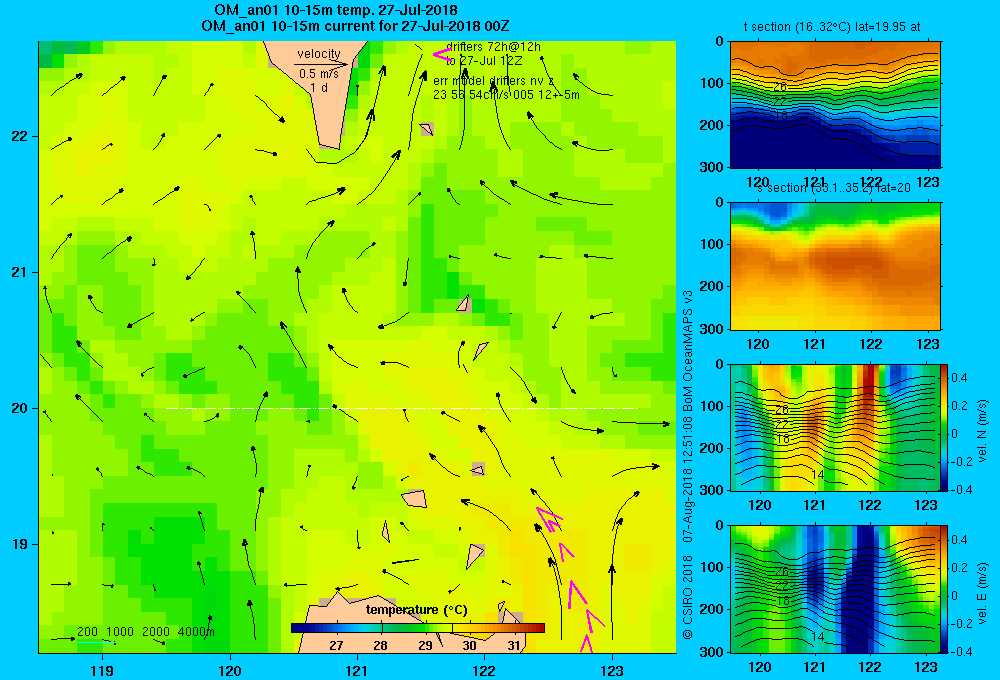Click the longitude axis label "123" on main map

(612, 670)
